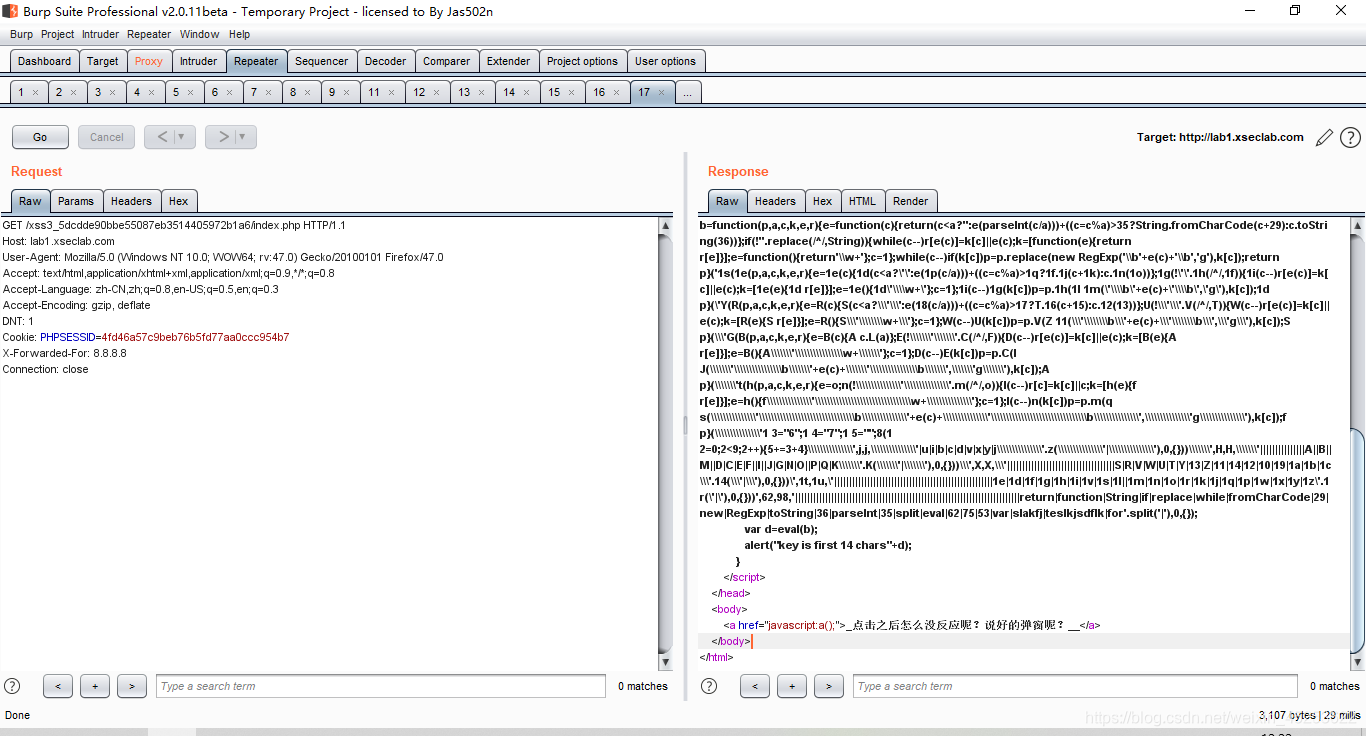Open the help icon next to target
1366x736 pixels.
[x=1350, y=138]
